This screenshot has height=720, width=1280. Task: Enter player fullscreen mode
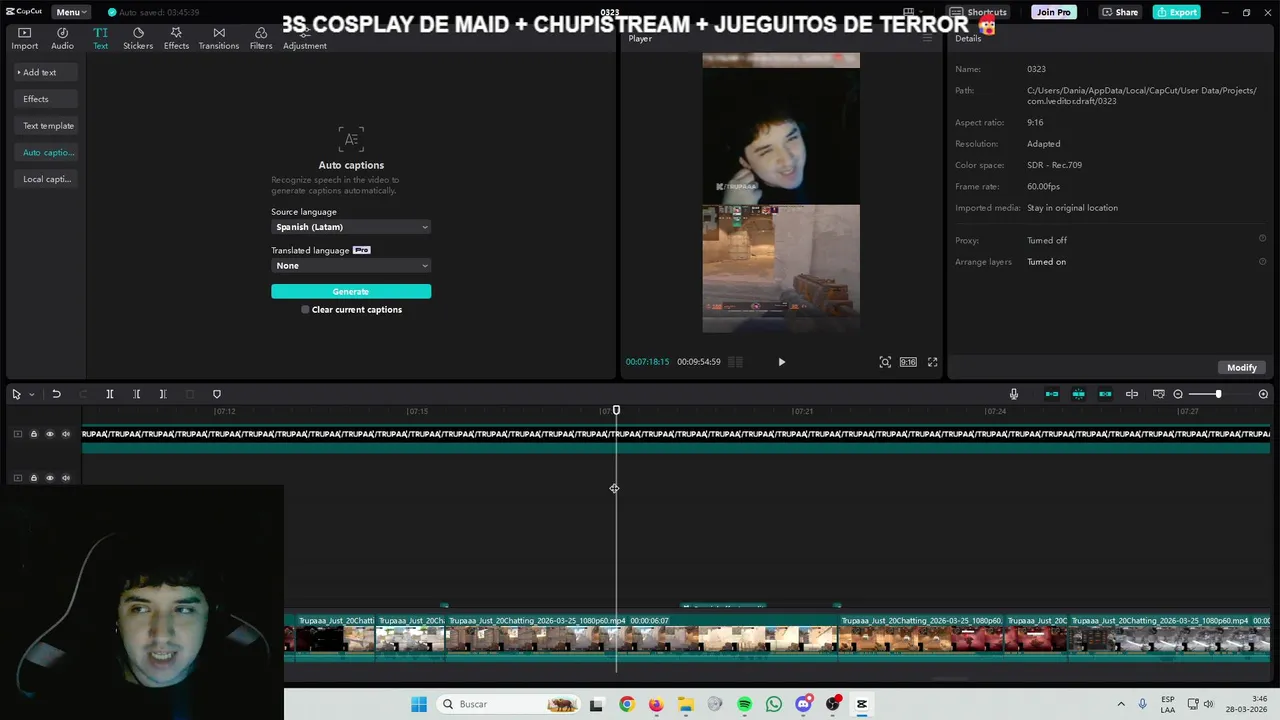tap(932, 362)
